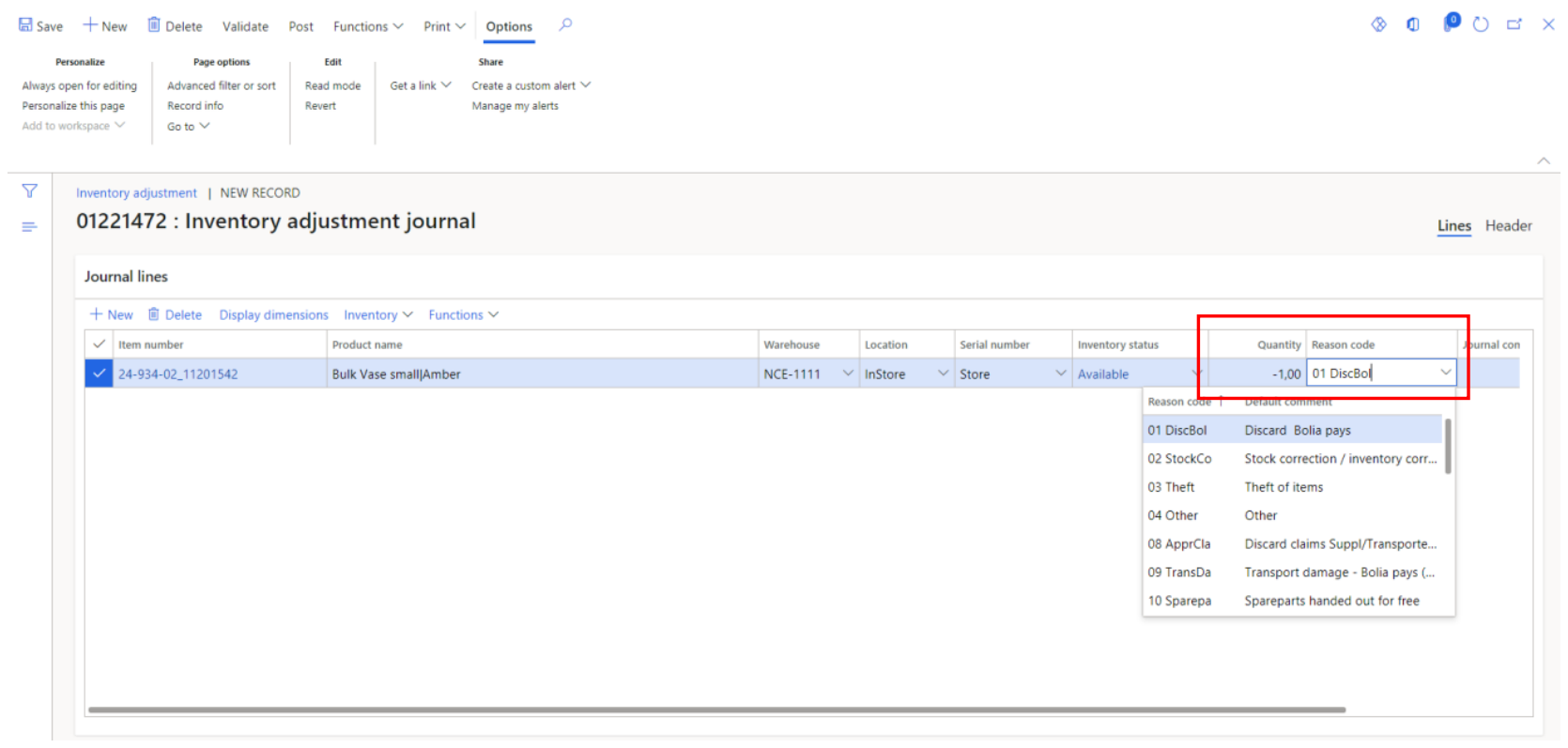Click the hamburger lines icon in the left sidebar

tap(30, 227)
